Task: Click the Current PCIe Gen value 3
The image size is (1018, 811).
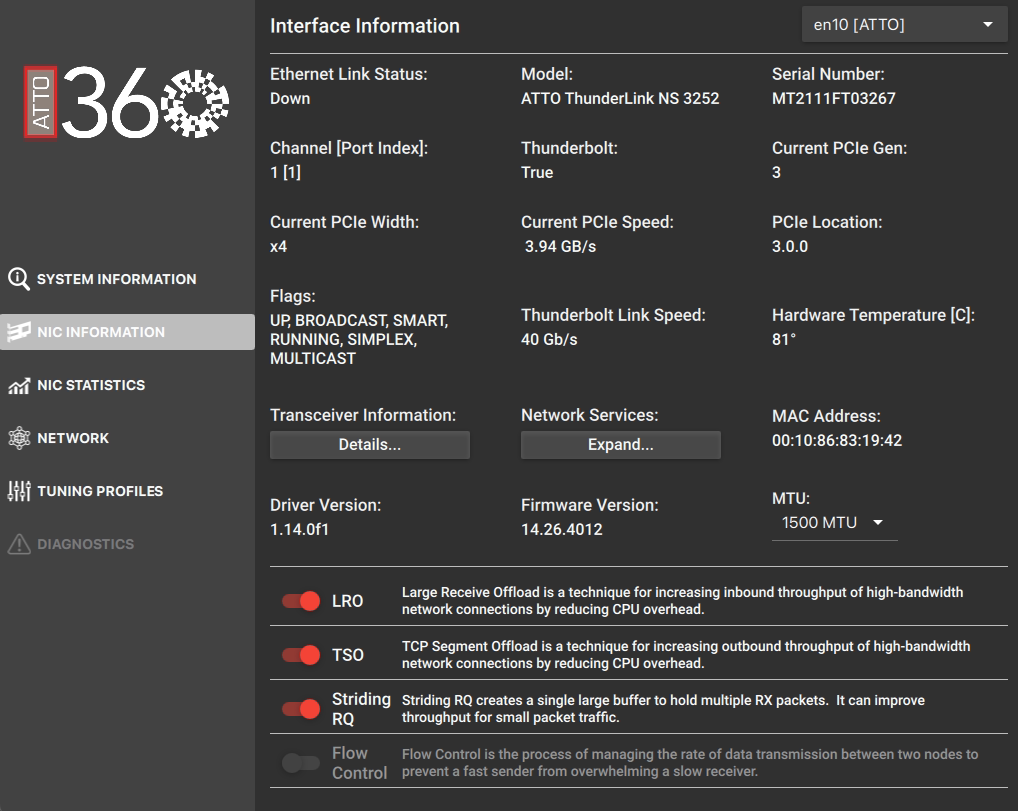Action: 776,173
